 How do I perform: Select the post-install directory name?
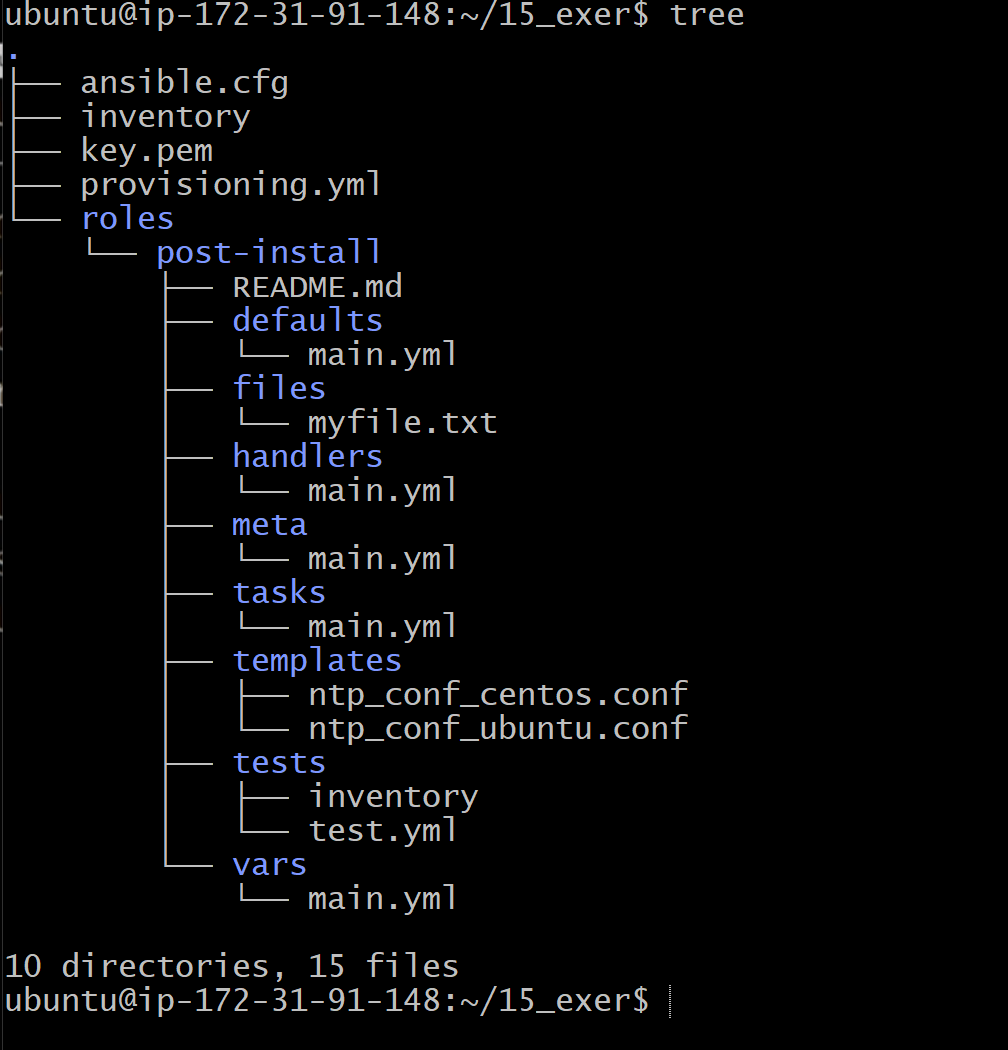(x=269, y=253)
